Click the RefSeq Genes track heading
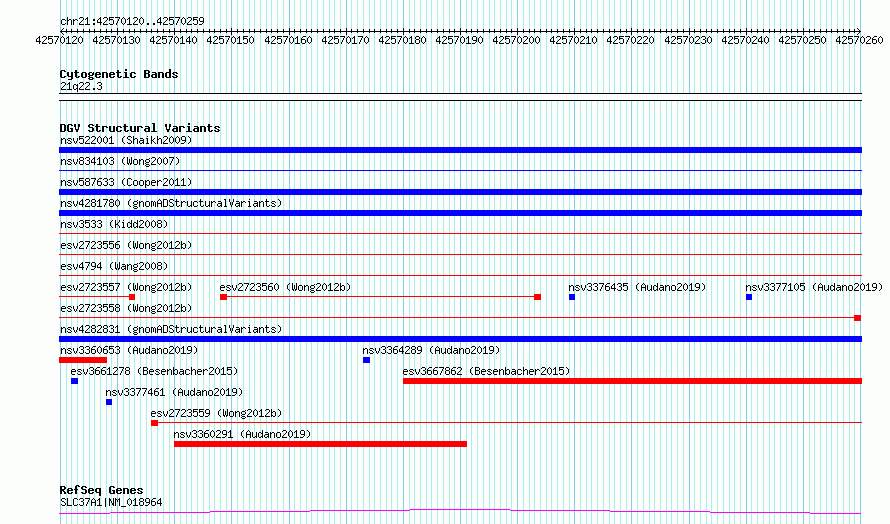Viewport: 890px width, 524px height. click(101, 490)
